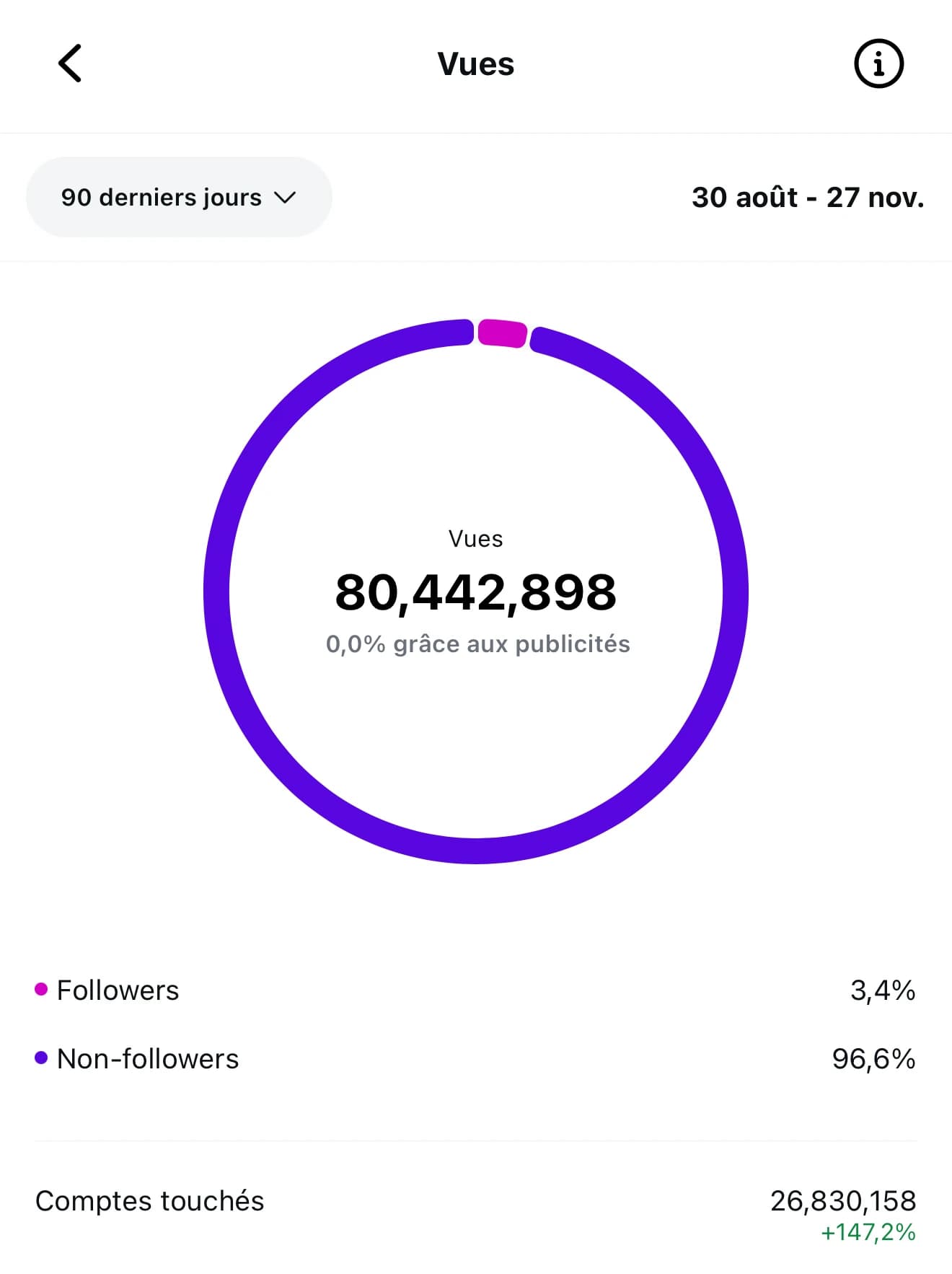Click the purple dot next to Non-followers

click(41, 1058)
